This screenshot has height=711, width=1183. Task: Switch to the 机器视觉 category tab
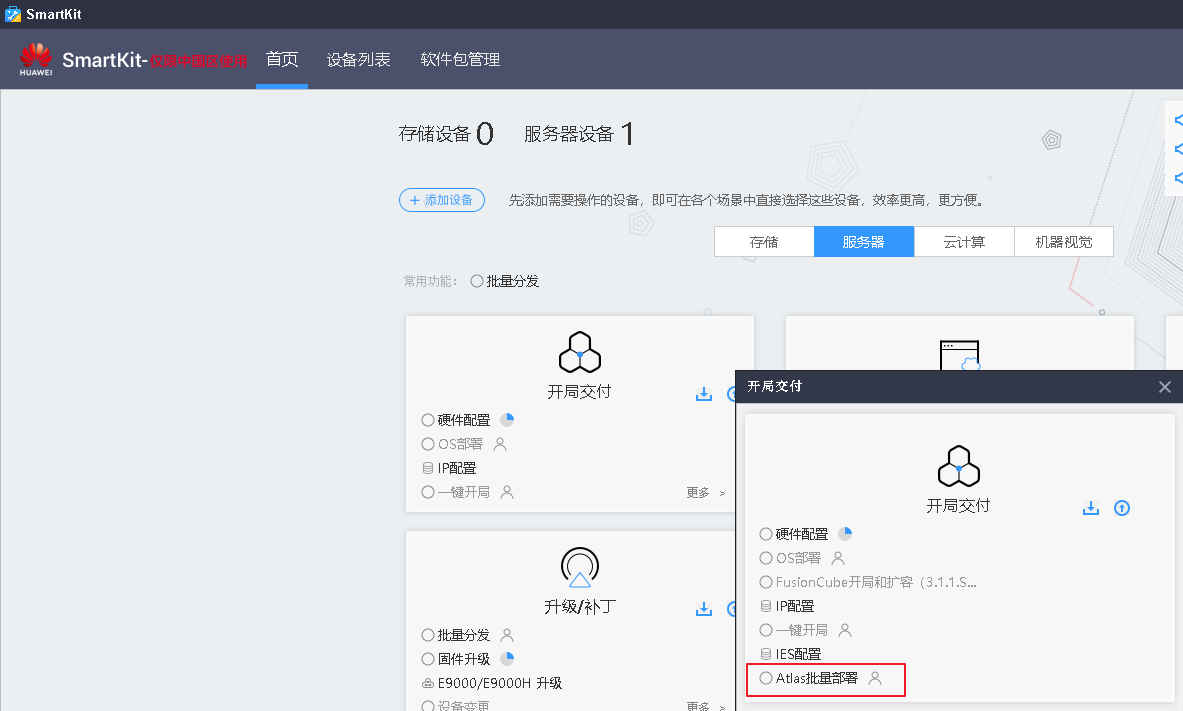(x=1064, y=242)
